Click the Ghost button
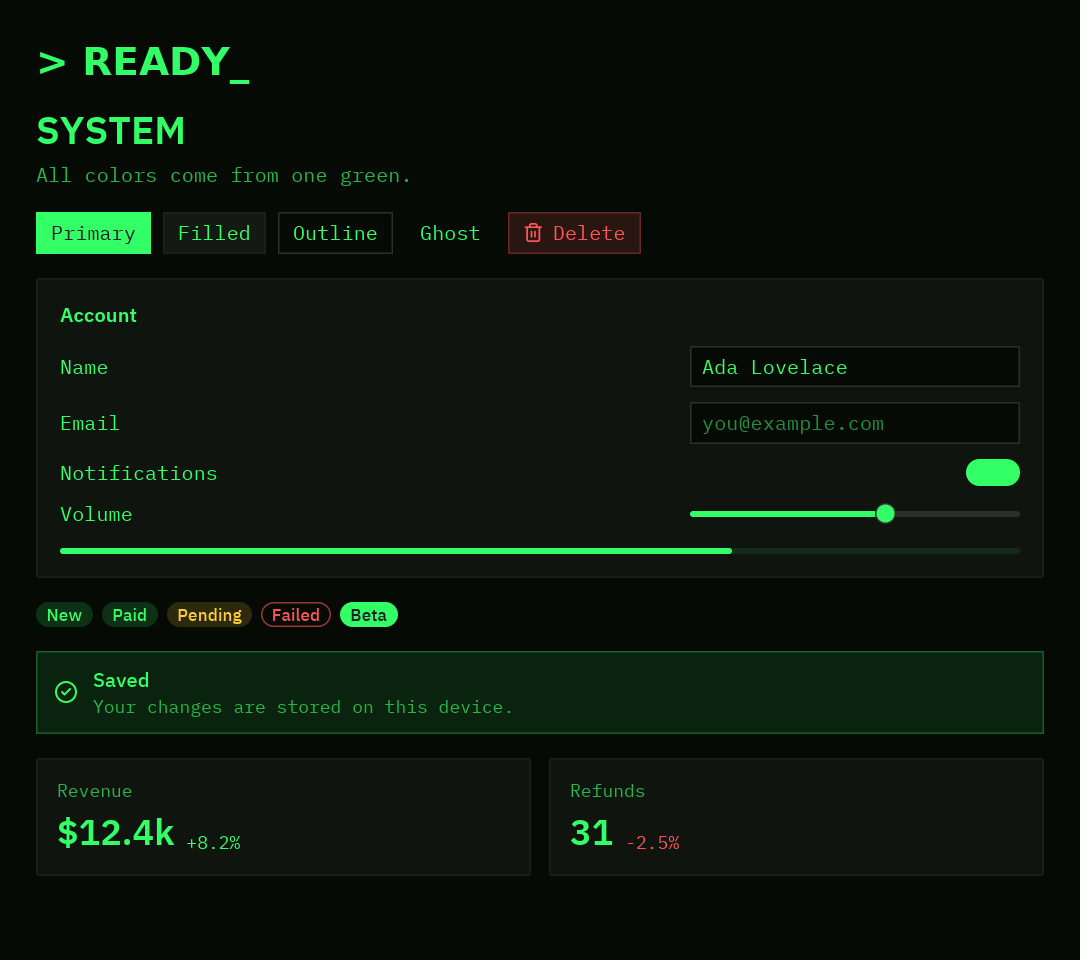This screenshot has height=960, width=1080. [x=450, y=233]
